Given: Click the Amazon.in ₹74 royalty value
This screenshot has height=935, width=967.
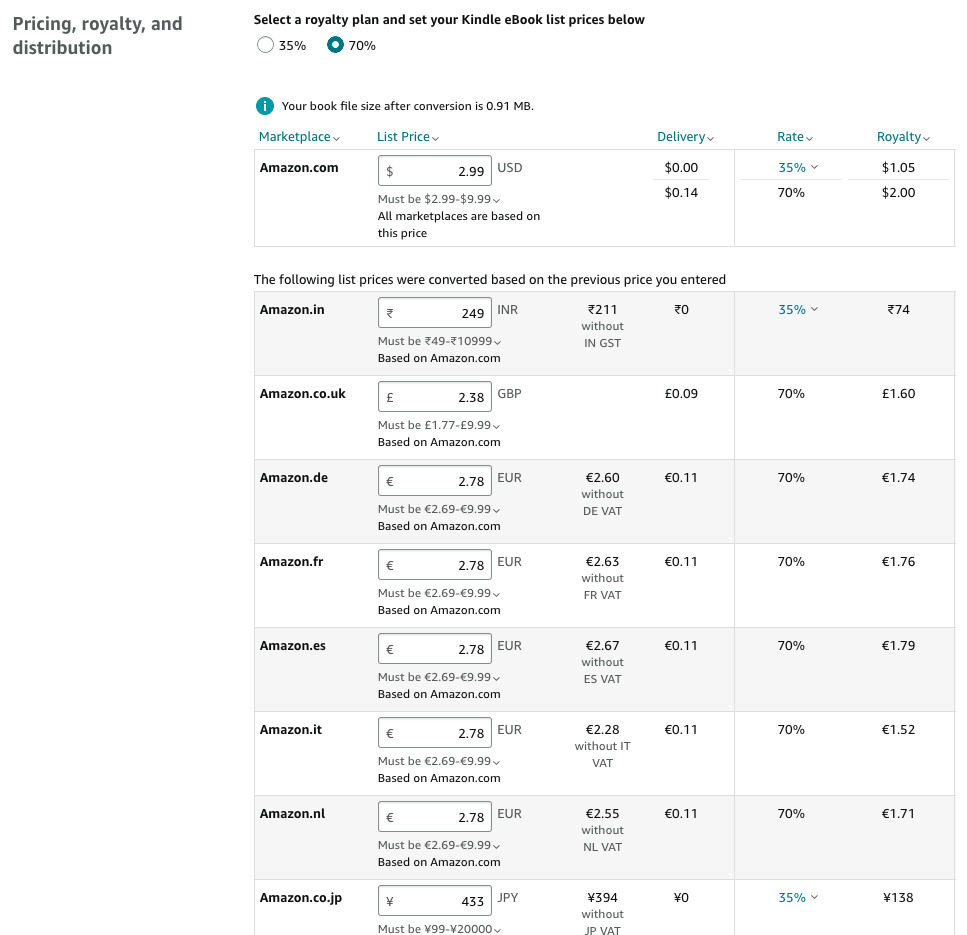Looking at the screenshot, I should pos(899,310).
